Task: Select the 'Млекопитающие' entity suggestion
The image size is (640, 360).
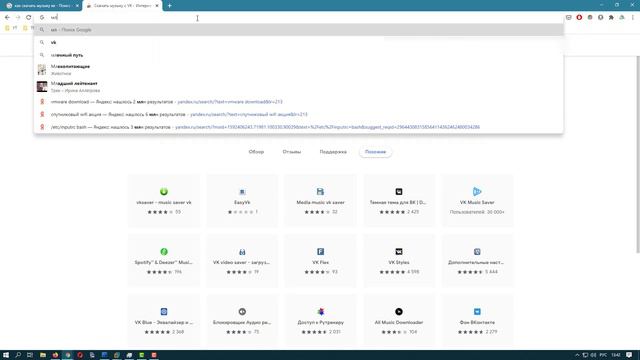Action: 299,70
